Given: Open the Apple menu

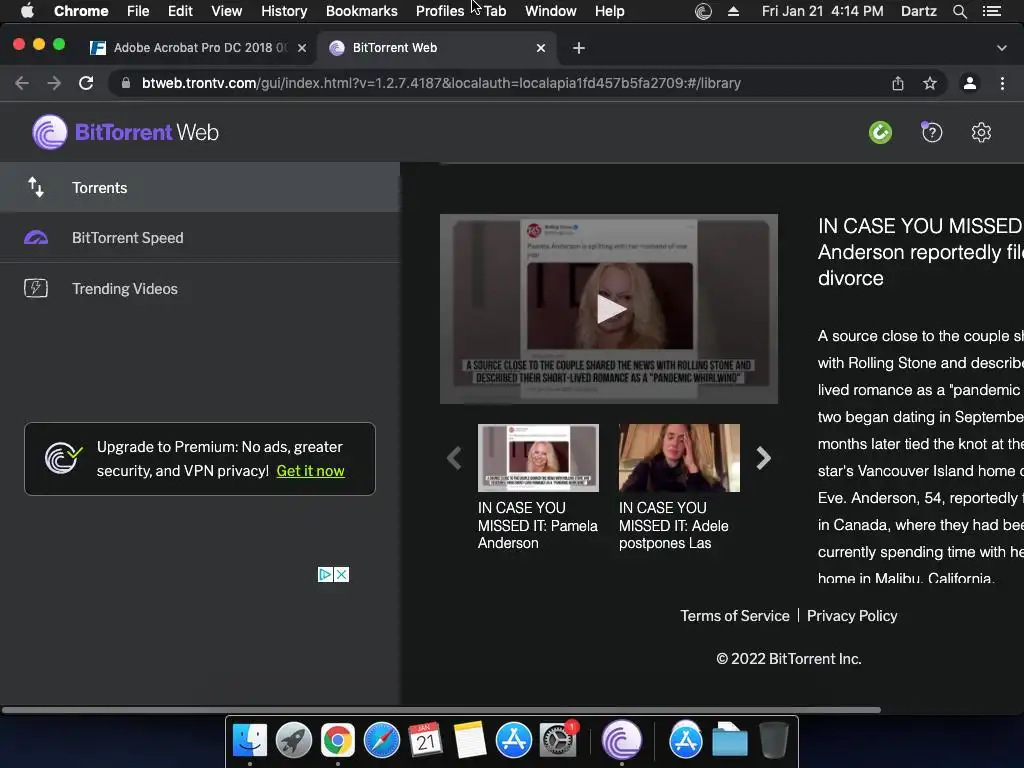Looking at the screenshot, I should [x=27, y=11].
